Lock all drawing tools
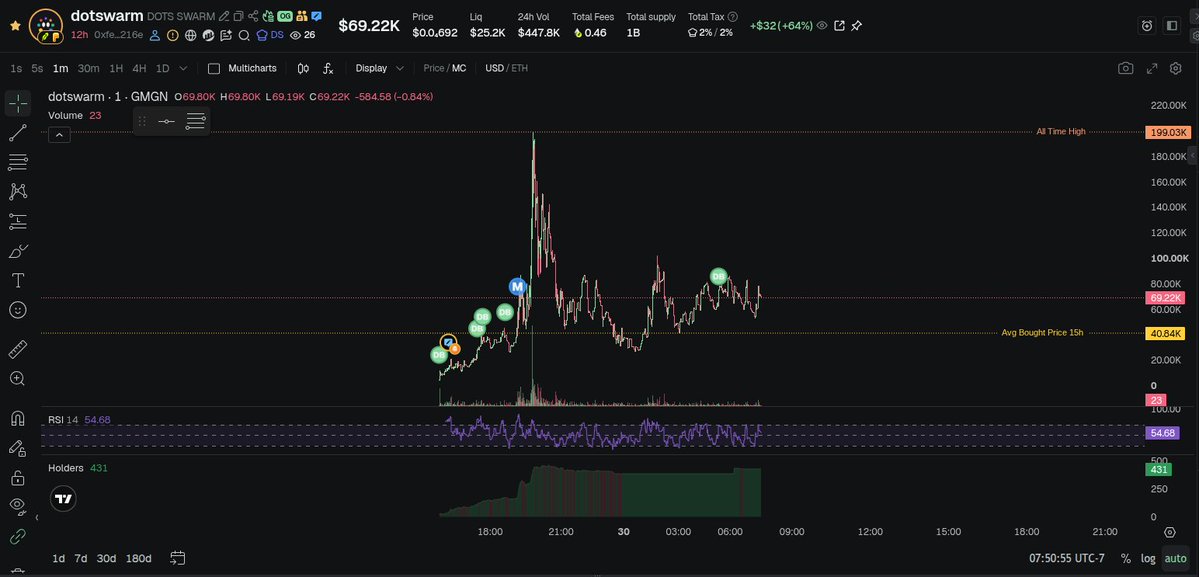 pos(18,478)
